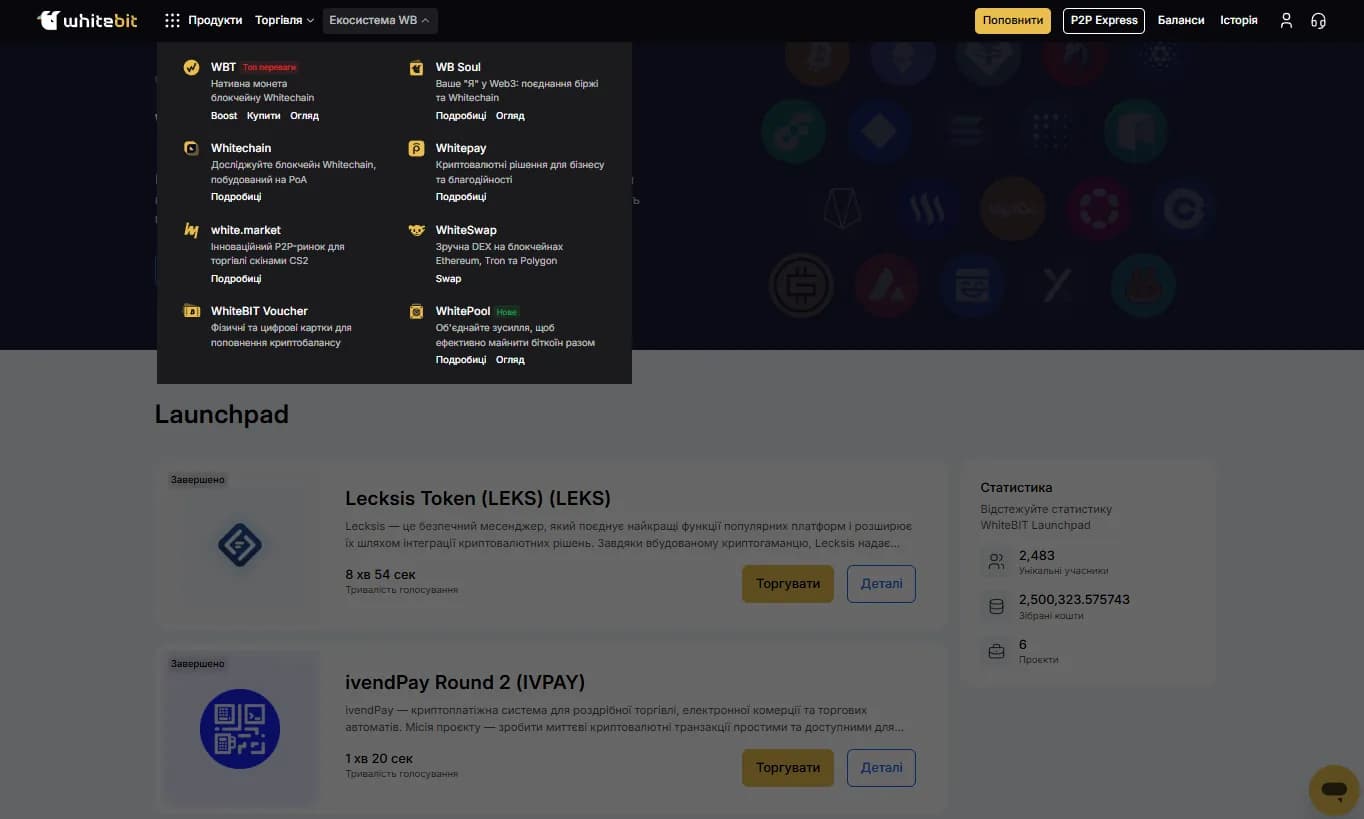Click Купити under WBT

click(264, 116)
